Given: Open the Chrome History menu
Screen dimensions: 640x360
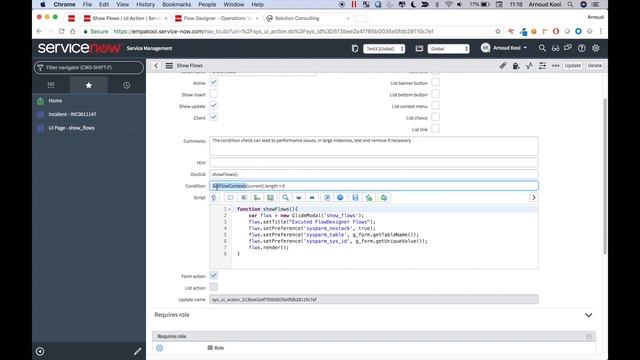Looking at the screenshot, I should click(x=145, y=4).
